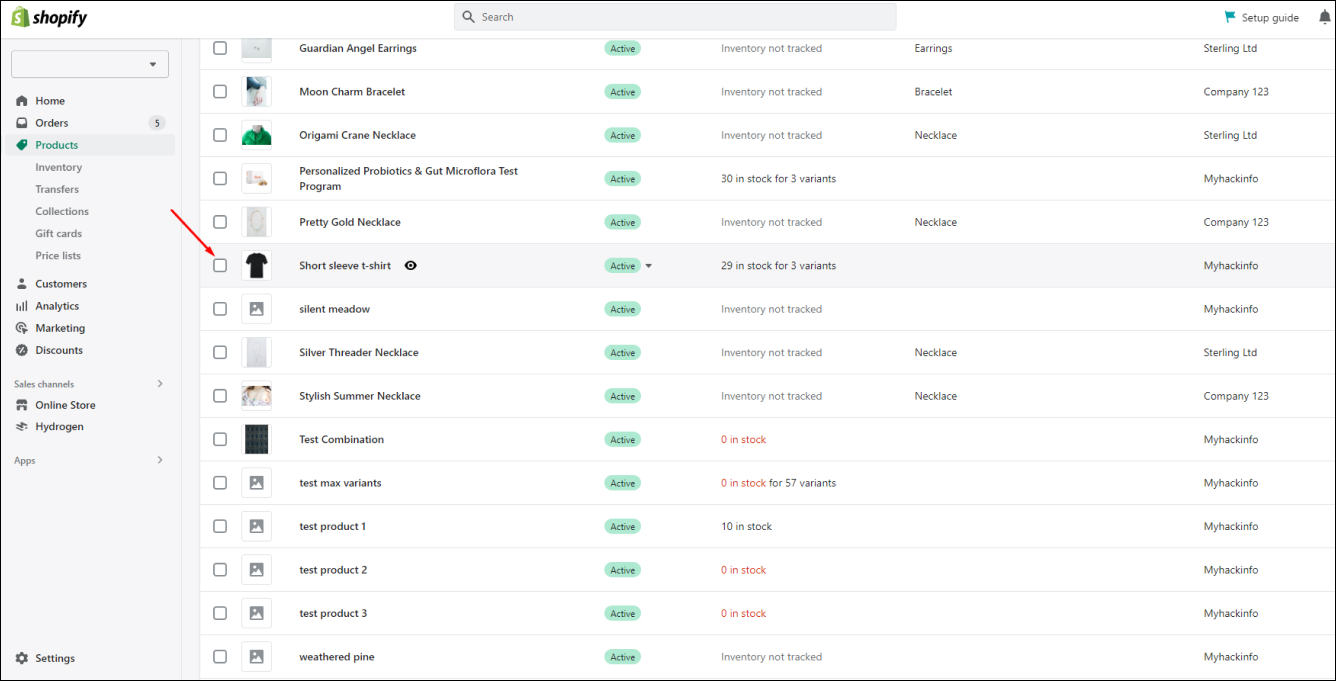Viewport: 1336px width, 681px height.
Task: Click '30 in stock for 3 variants'
Action: (778, 178)
